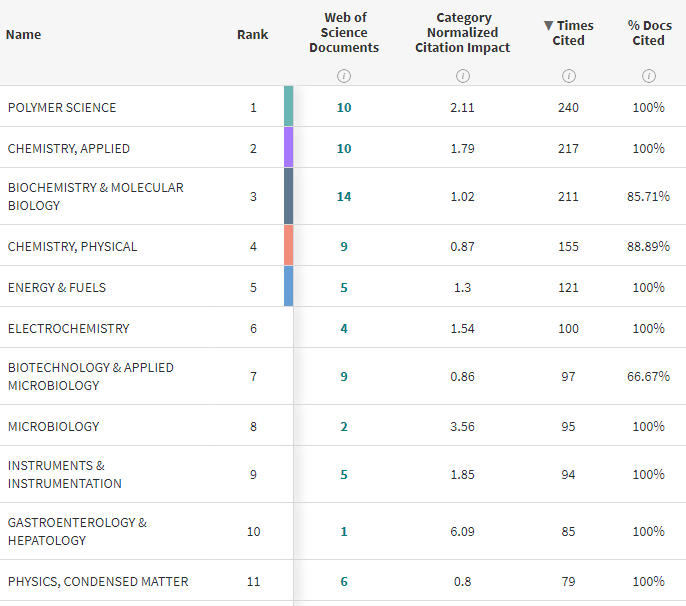Click info icon under Times Cited
Image resolution: width=686 pixels, height=606 pixels.
(568, 76)
